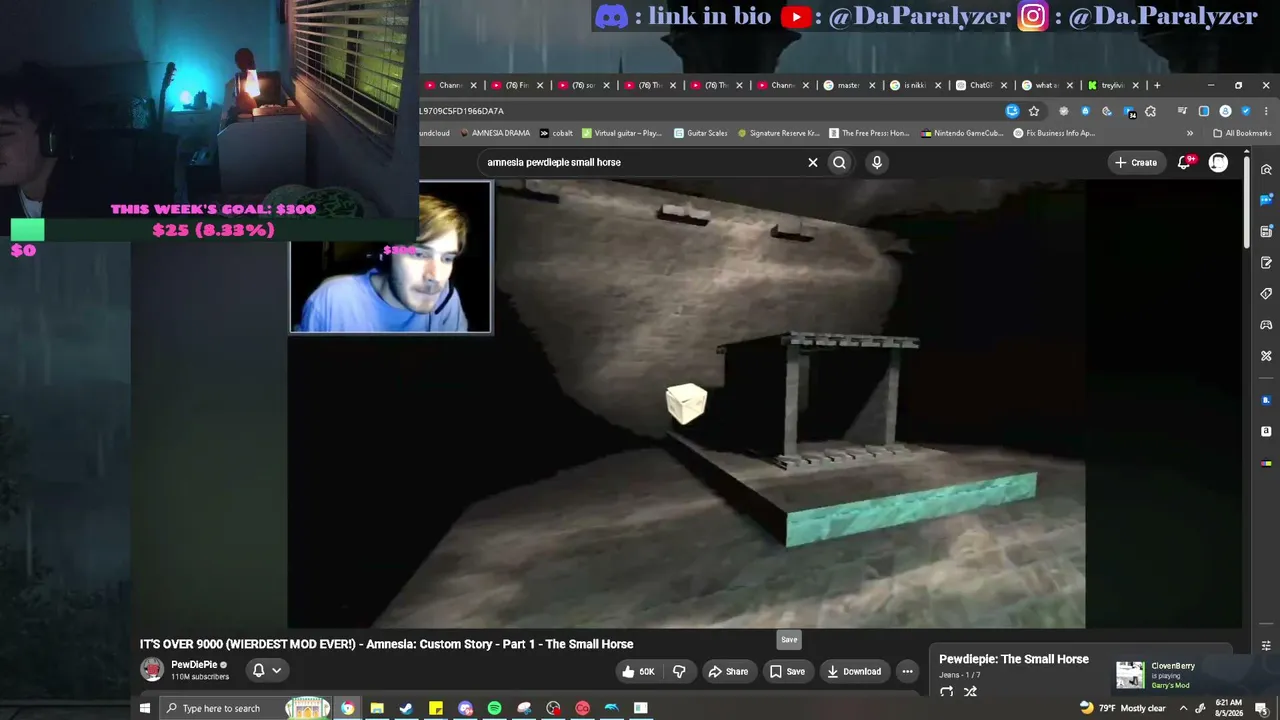The image size is (1280, 720).
Task: Bookmark this page with the star icon
Action: coord(1034,111)
